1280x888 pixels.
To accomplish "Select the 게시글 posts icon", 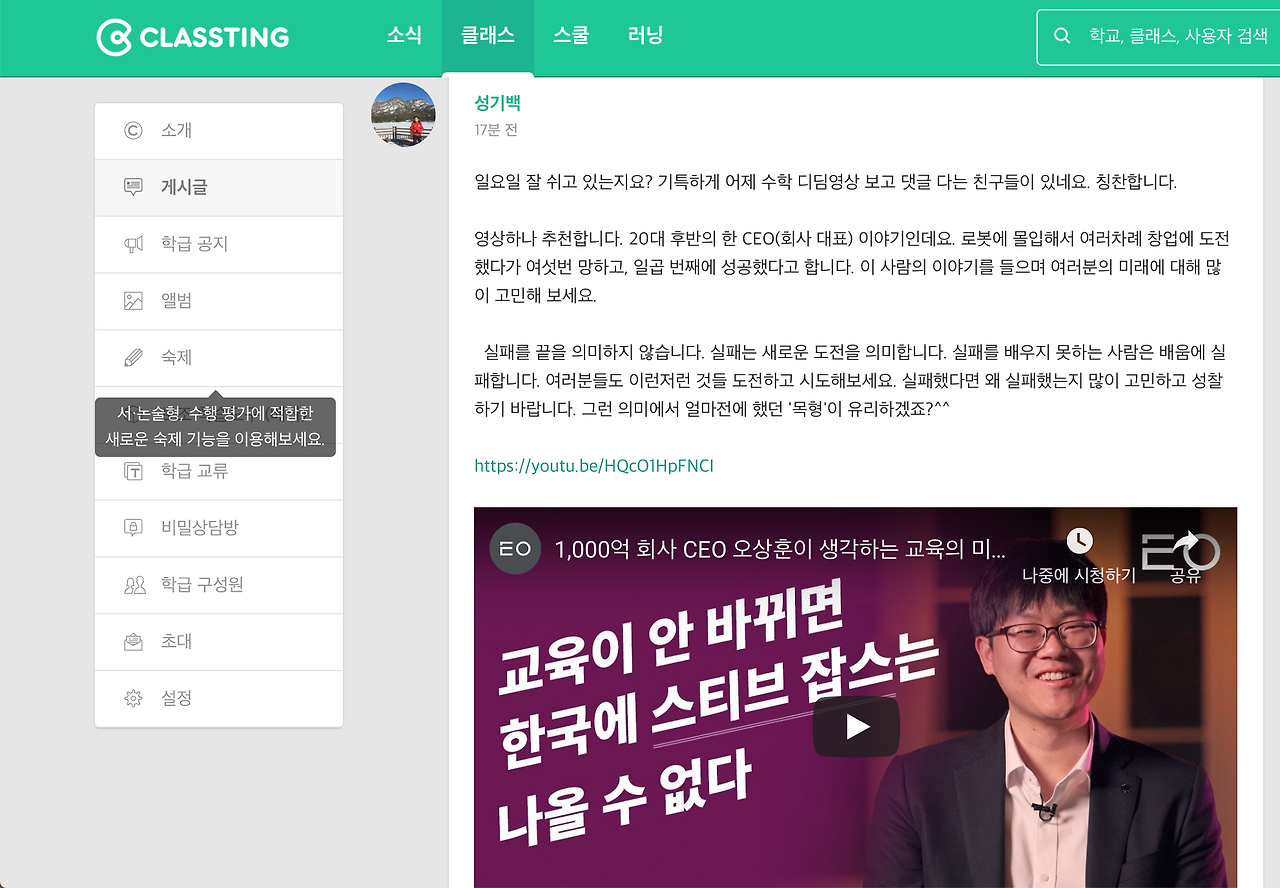I will (133, 187).
